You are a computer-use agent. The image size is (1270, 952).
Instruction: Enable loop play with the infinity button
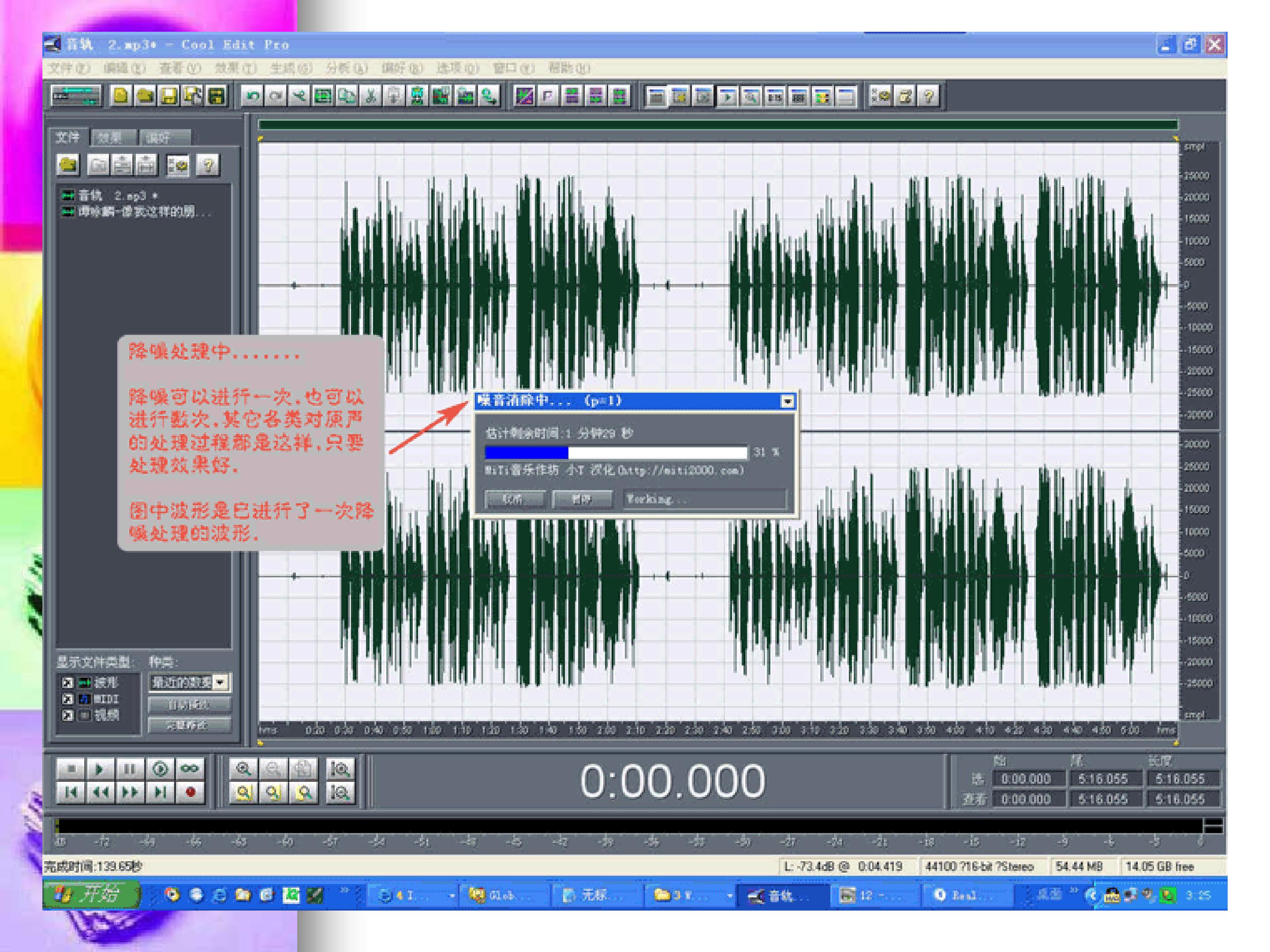click(190, 769)
